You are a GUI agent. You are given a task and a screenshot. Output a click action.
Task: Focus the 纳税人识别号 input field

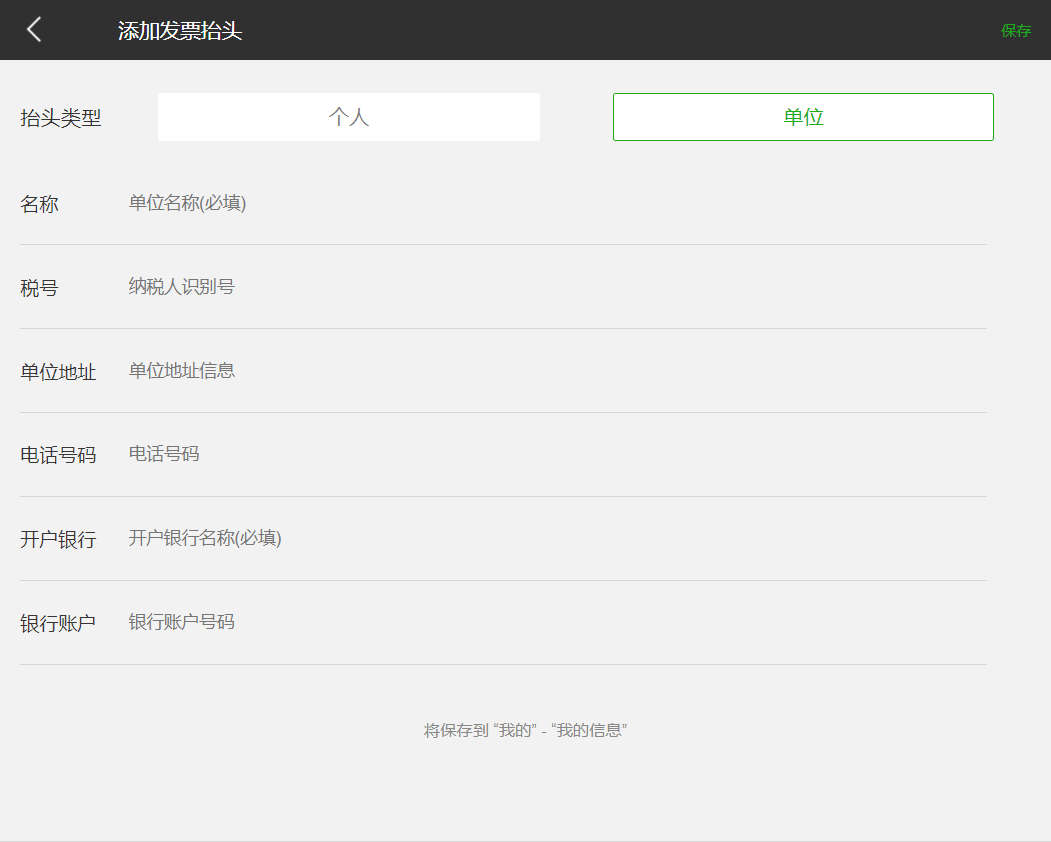550,288
